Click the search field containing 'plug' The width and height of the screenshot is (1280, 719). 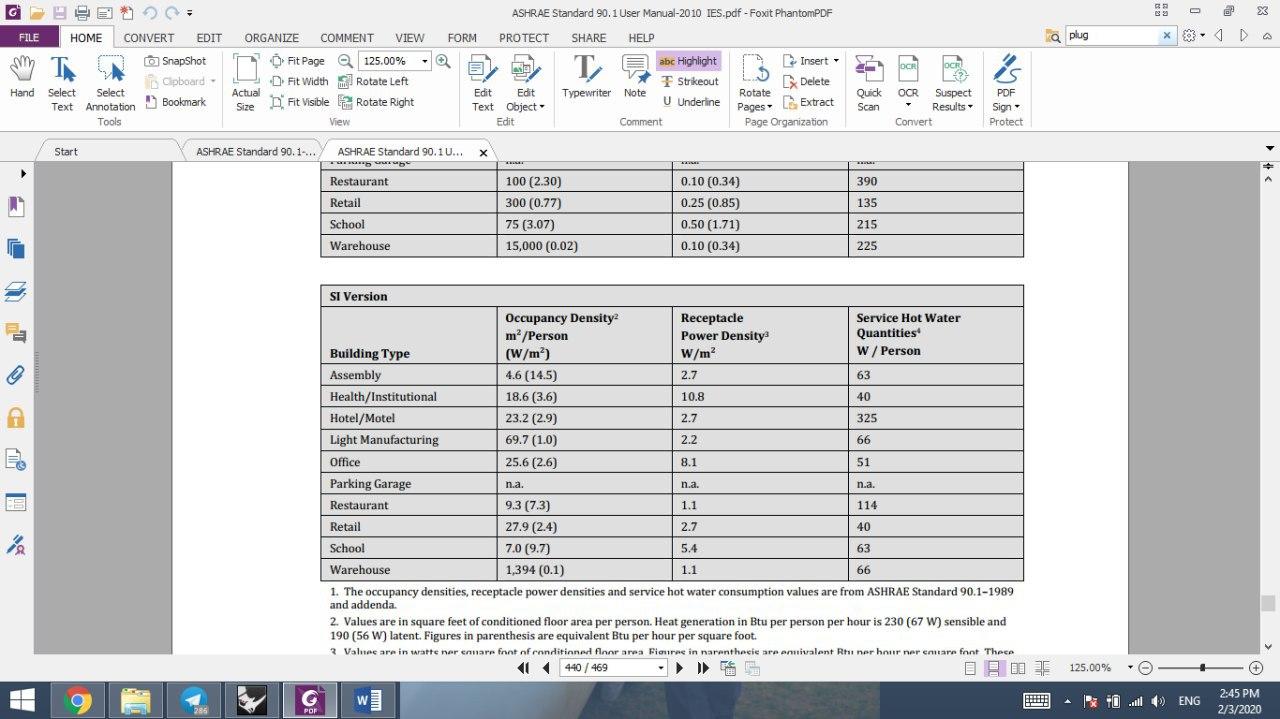point(1112,35)
